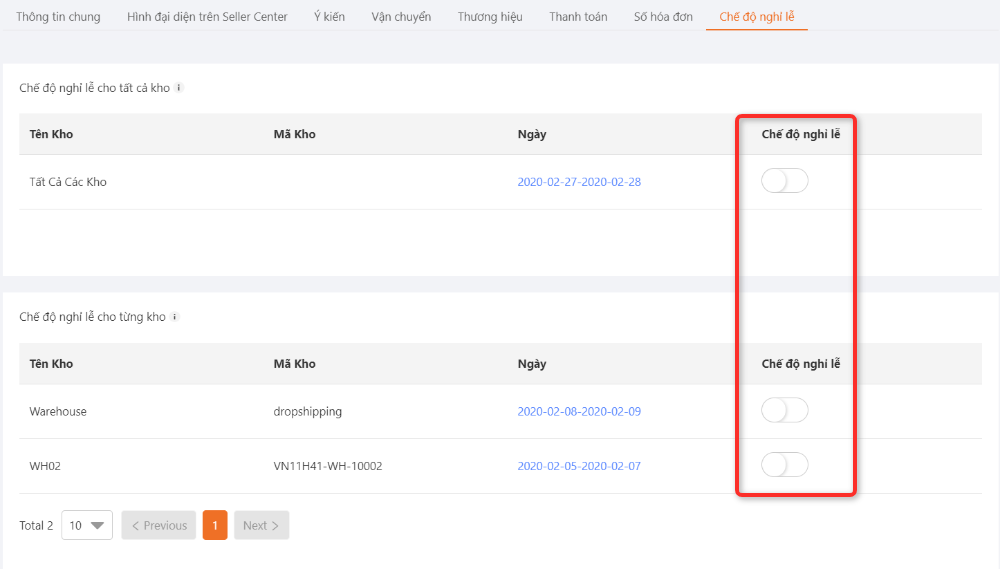The width and height of the screenshot is (1000, 569).
Task: Click the Previous page button
Action: pos(159,525)
